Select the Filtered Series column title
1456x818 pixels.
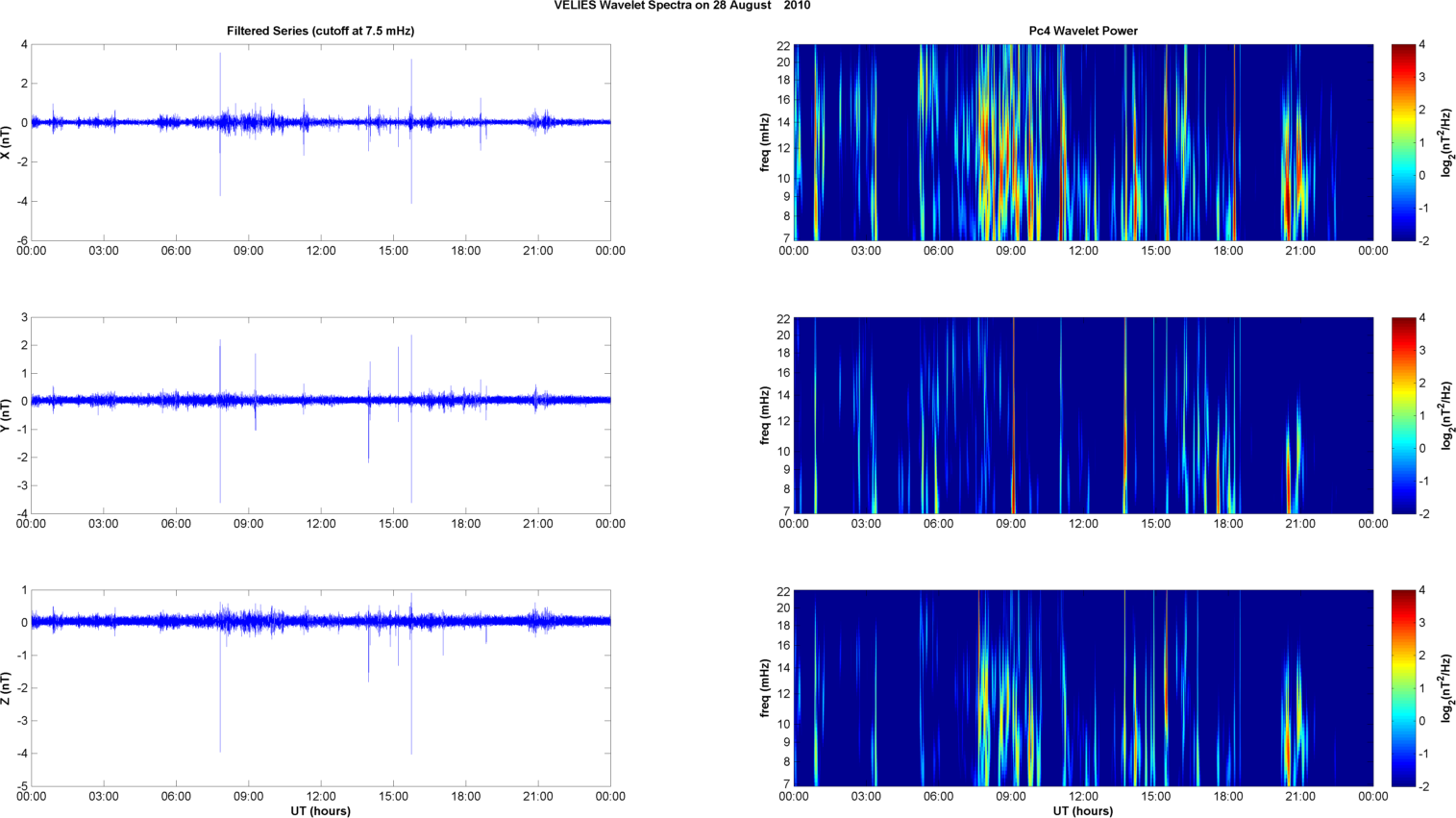320,31
